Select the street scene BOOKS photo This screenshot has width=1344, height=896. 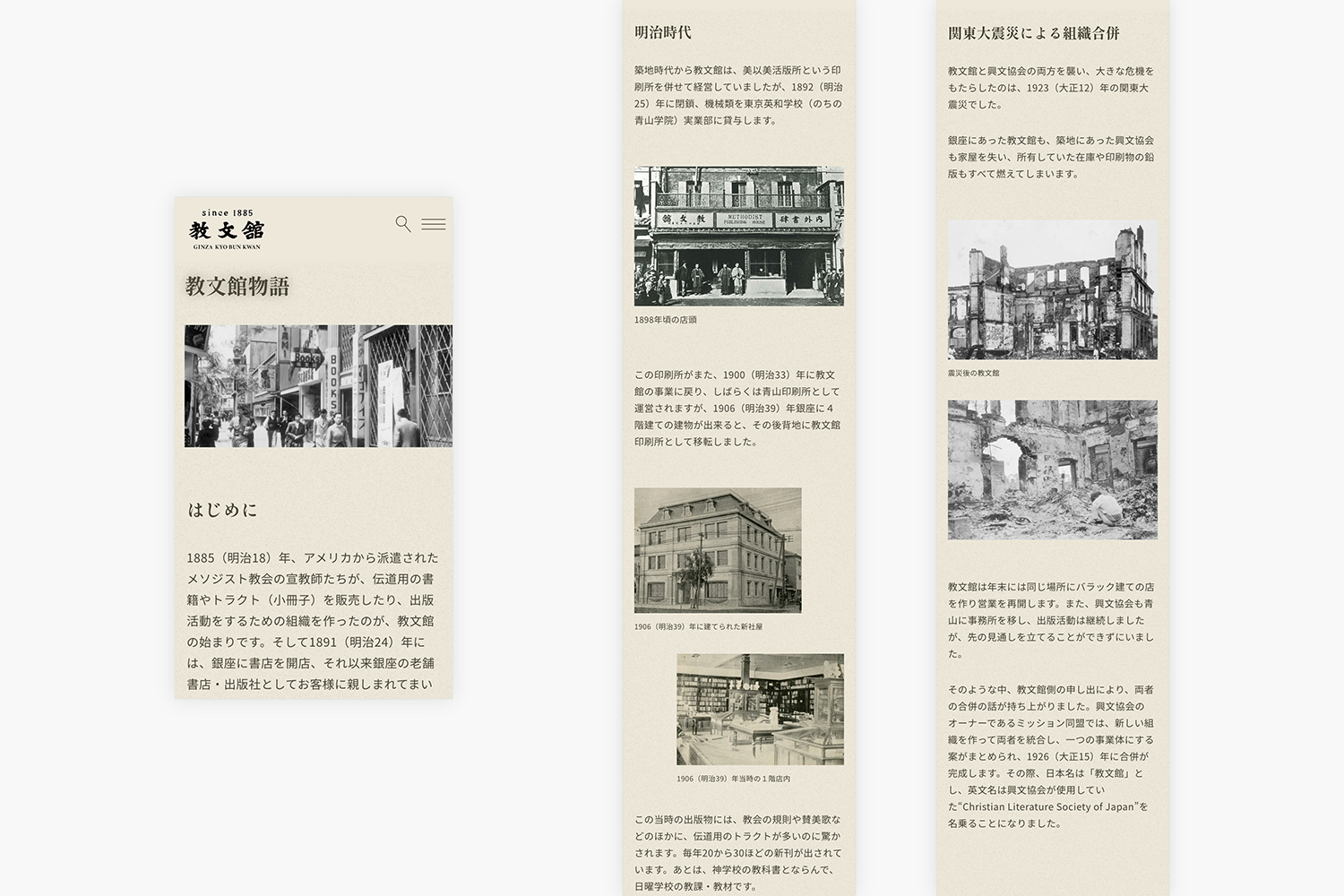(x=318, y=386)
